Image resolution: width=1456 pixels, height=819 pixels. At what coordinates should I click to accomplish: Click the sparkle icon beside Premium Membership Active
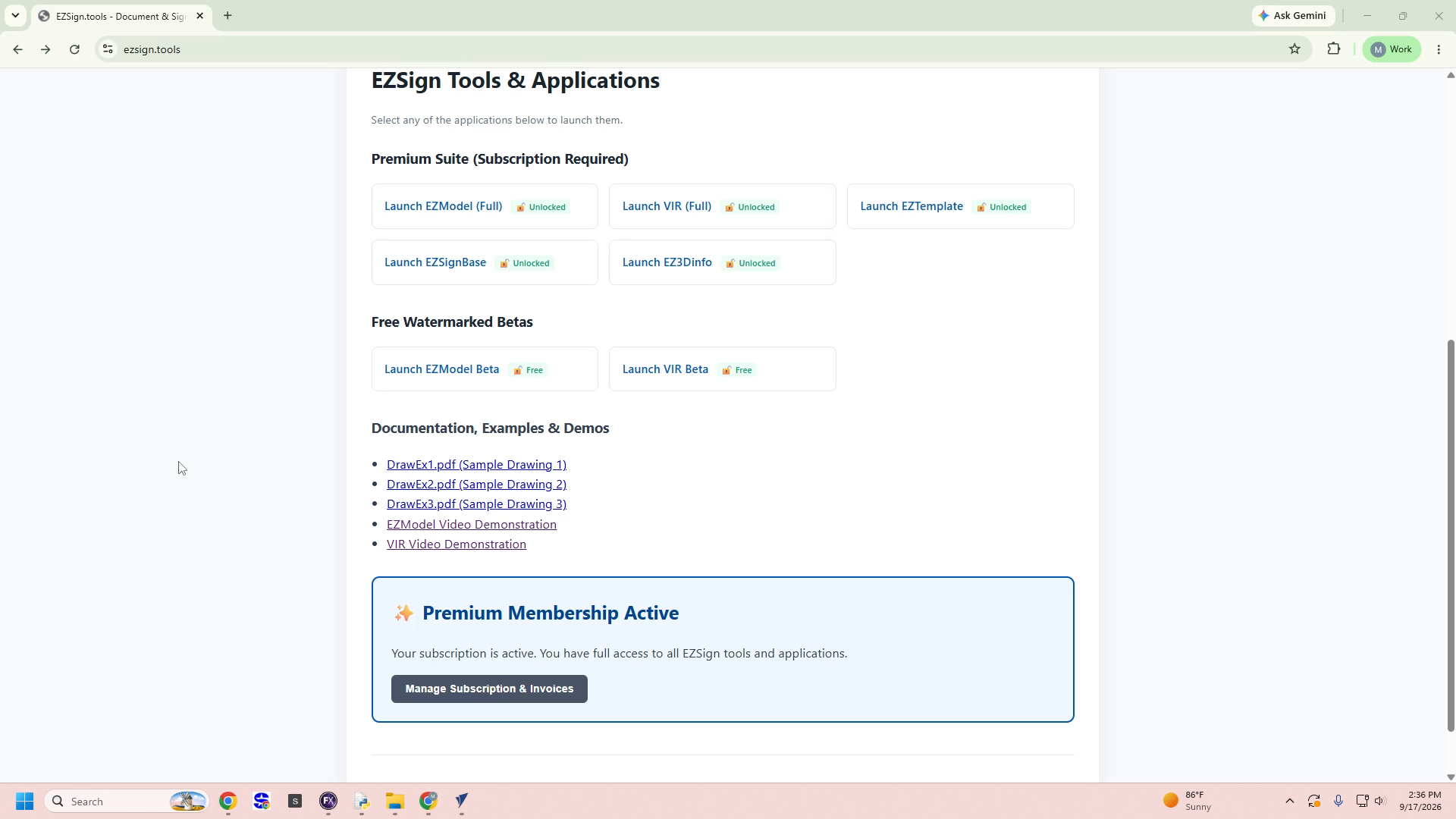pyautogui.click(x=403, y=613)
